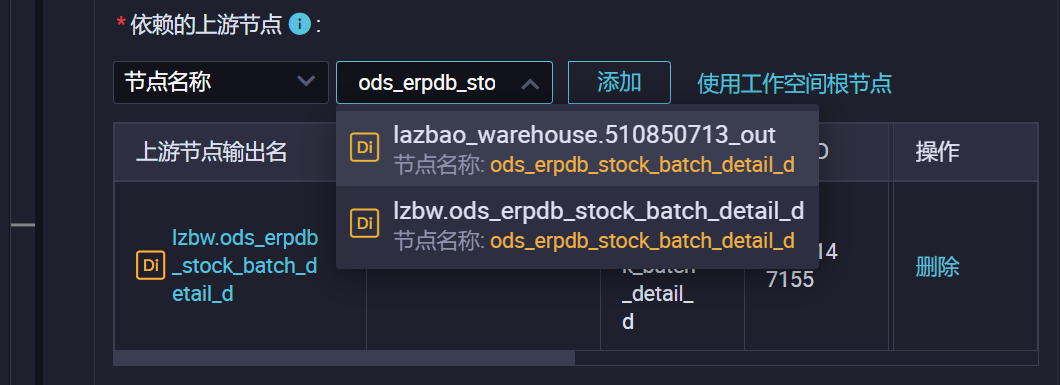Click the Di icon of the lzbw.ods_erpdb dropdown option
1060x385 pixels.
tap(364, 223)
